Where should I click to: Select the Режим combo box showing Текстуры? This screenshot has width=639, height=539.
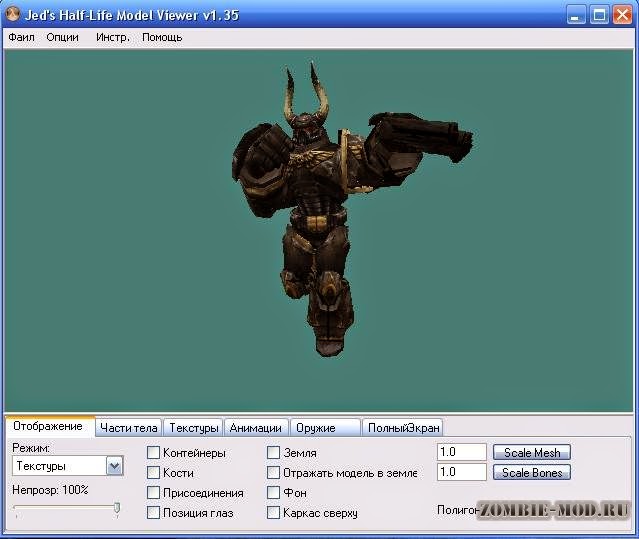68,466
